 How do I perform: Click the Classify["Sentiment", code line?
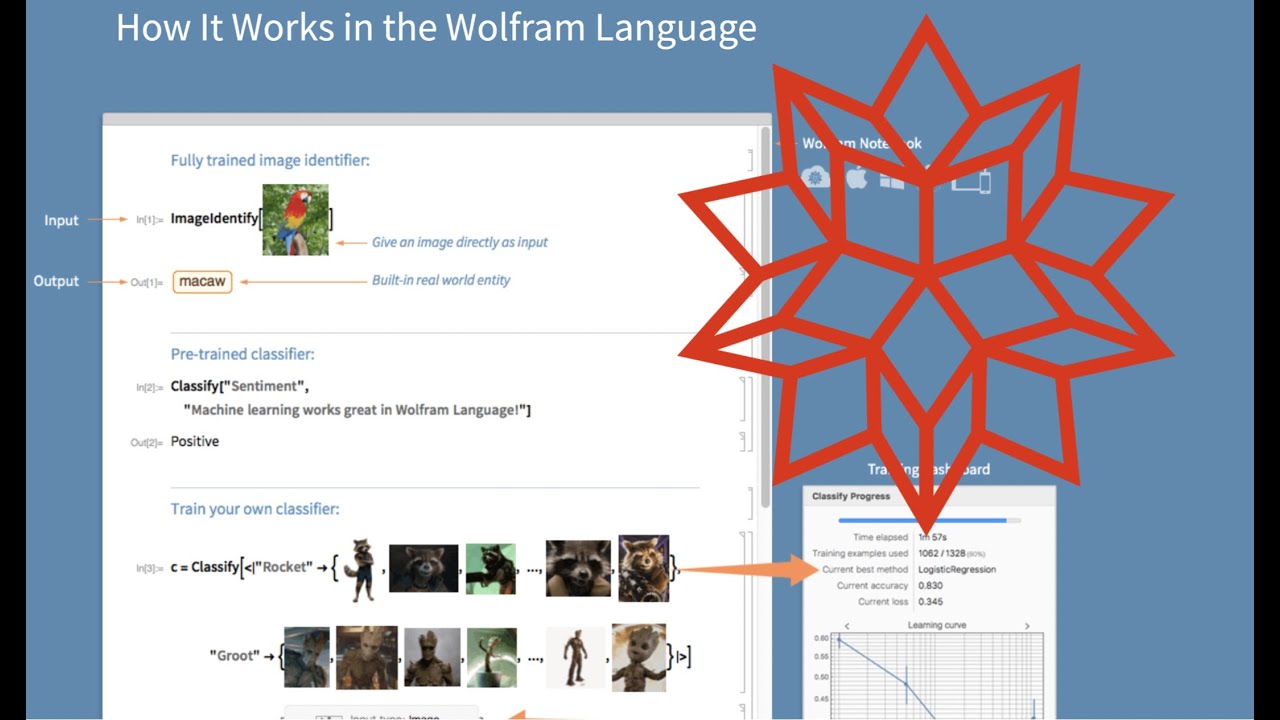coord(240,386)
